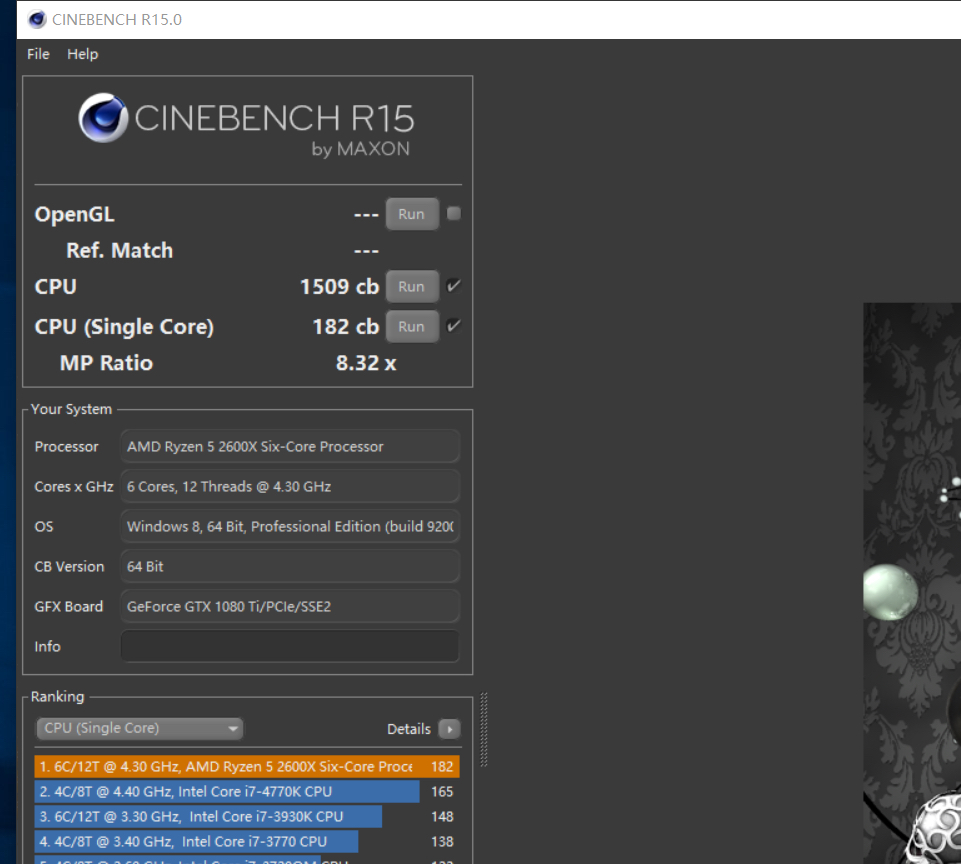961x864 pixels.
Task: Open the File menu
Action: (38, 54)
